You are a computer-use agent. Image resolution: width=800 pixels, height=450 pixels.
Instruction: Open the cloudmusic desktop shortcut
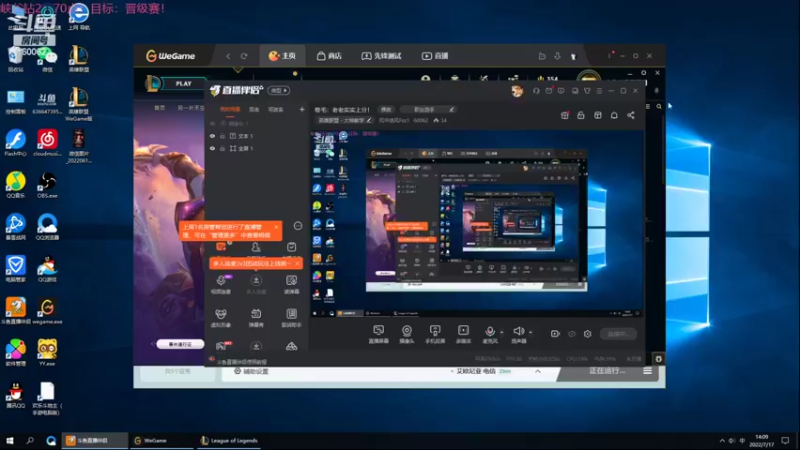click(47, 143)
